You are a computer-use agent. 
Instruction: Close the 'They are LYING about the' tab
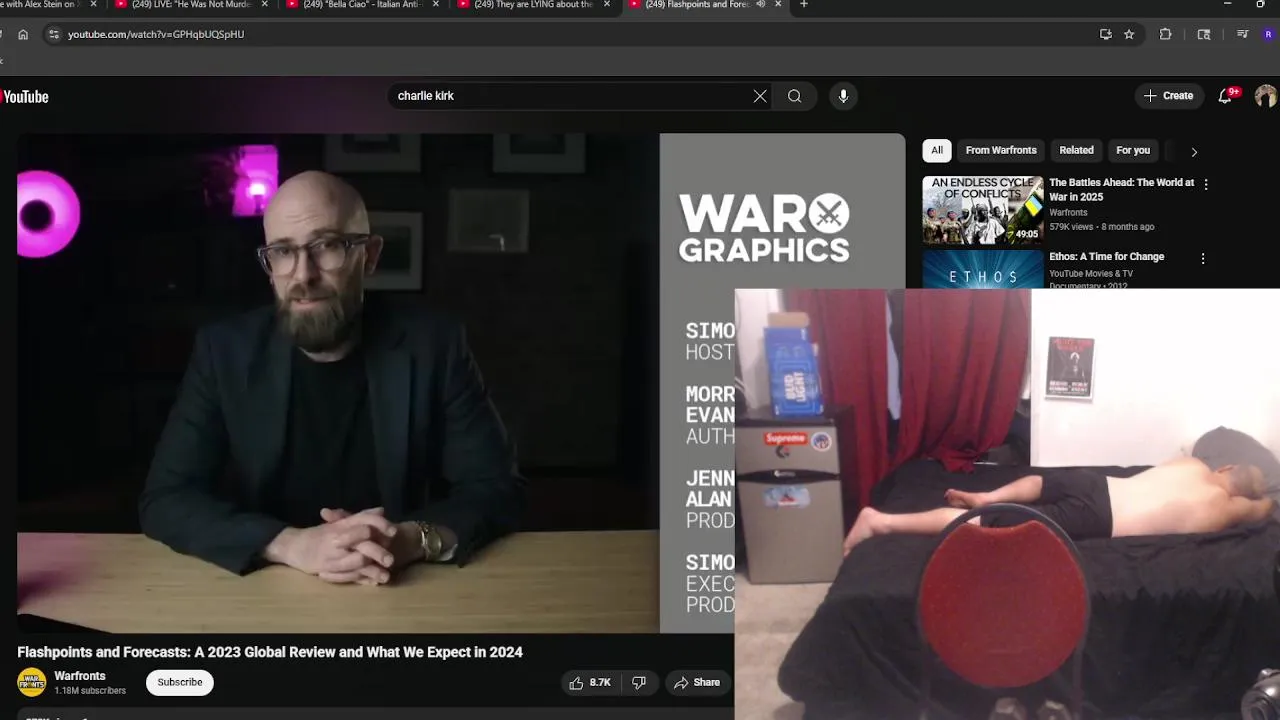click(607, 4)
